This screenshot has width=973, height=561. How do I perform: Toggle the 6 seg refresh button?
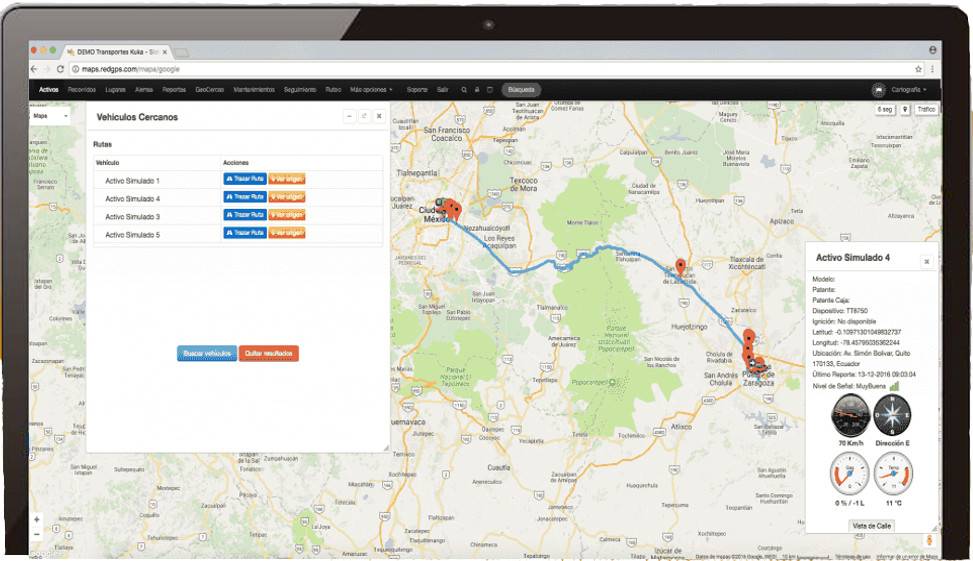coord(885,109)
